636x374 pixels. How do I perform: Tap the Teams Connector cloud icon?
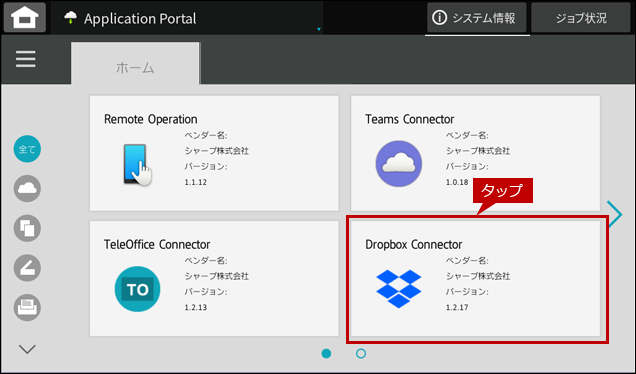coord(399,163)
